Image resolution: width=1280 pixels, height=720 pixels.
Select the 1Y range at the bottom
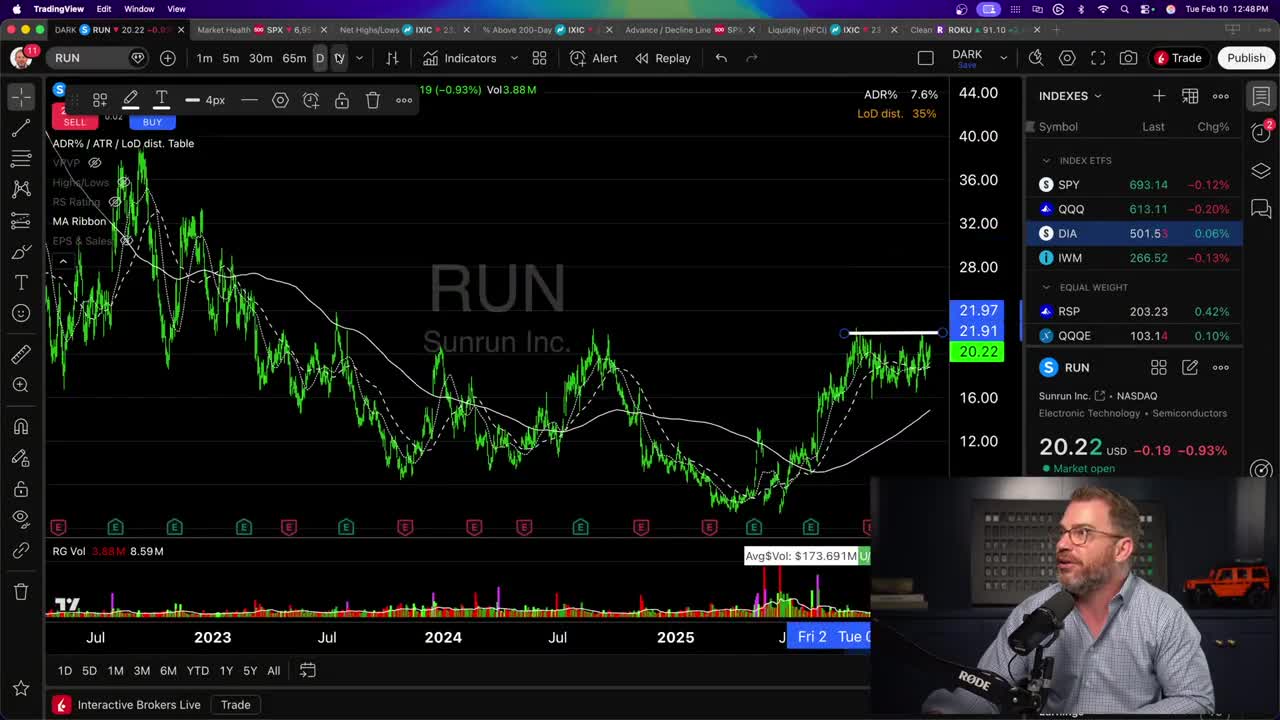click(226, 670)
